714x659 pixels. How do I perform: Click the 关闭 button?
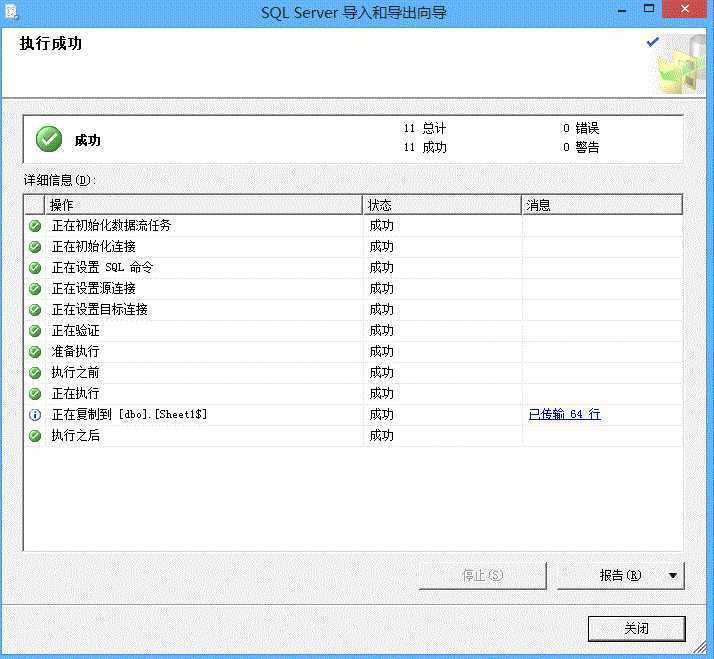click(x=636, y=628)
